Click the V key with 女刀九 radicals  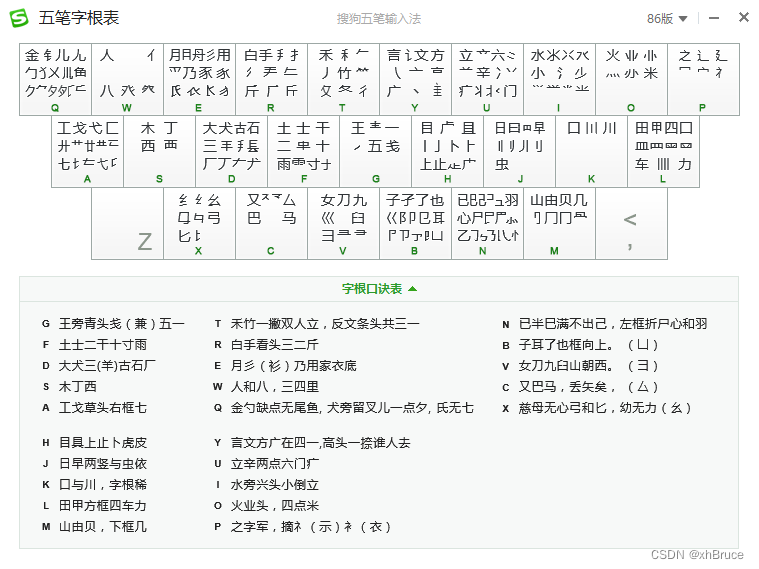click(x=344, y=224)
